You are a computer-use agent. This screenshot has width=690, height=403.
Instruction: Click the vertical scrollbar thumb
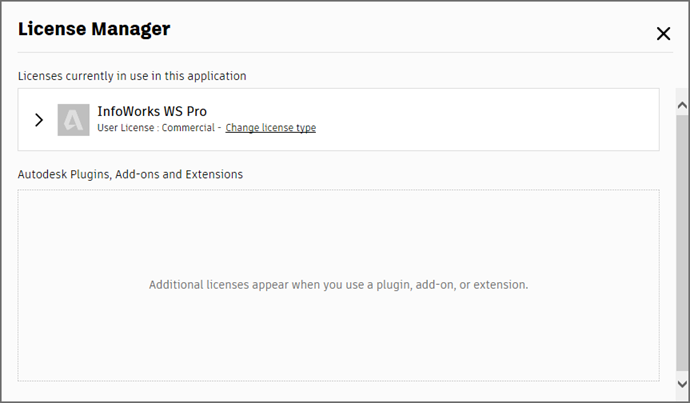(x=682, y=242)
